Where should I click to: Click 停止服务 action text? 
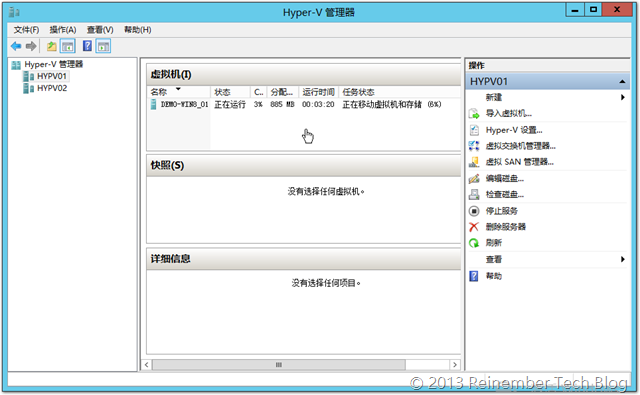[502, 211]
